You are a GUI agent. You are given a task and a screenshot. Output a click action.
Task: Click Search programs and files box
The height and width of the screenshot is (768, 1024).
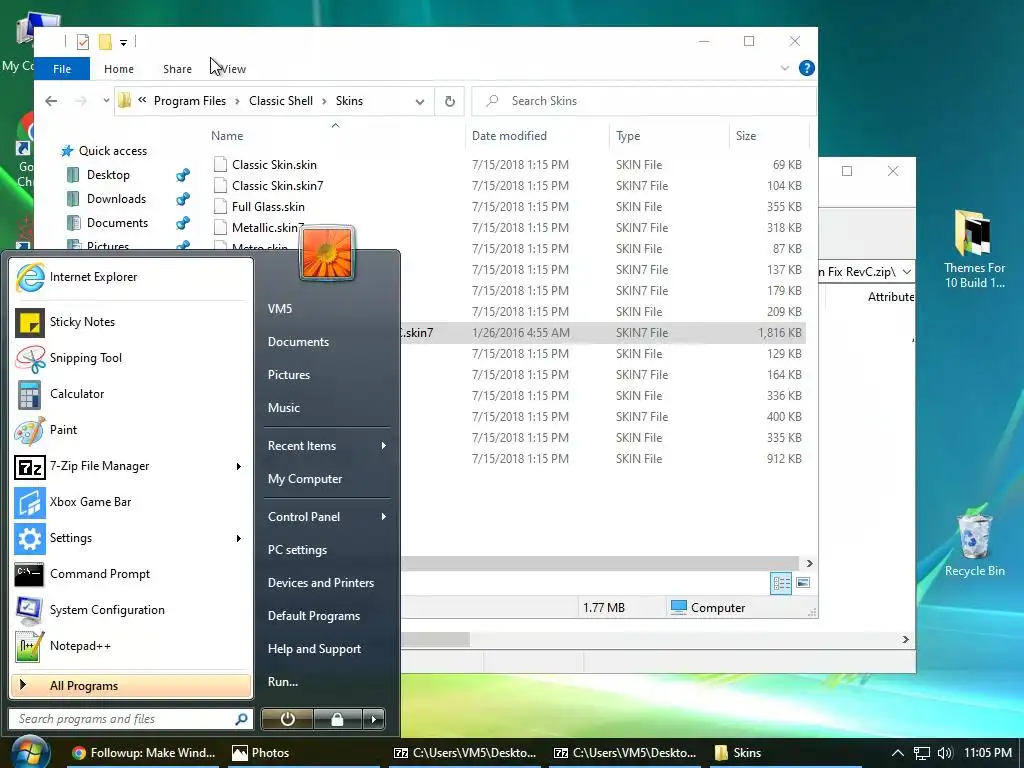click(x=130, y=719)
